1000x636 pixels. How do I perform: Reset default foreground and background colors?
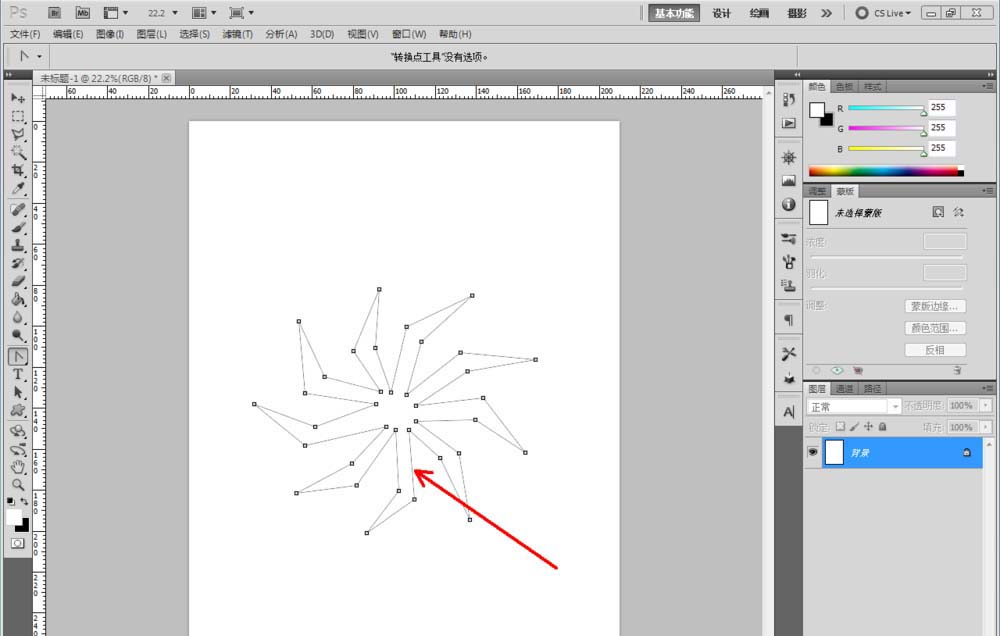pyautogui.click(x=11, y=502)
